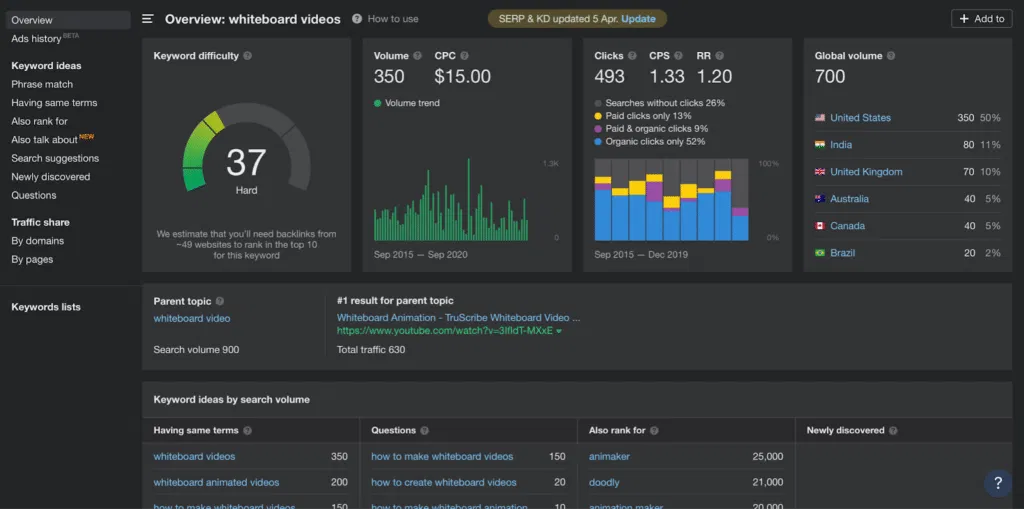
Task: Click the help icon beside Keyword difficulty
Action: click(x=247, y=56)
